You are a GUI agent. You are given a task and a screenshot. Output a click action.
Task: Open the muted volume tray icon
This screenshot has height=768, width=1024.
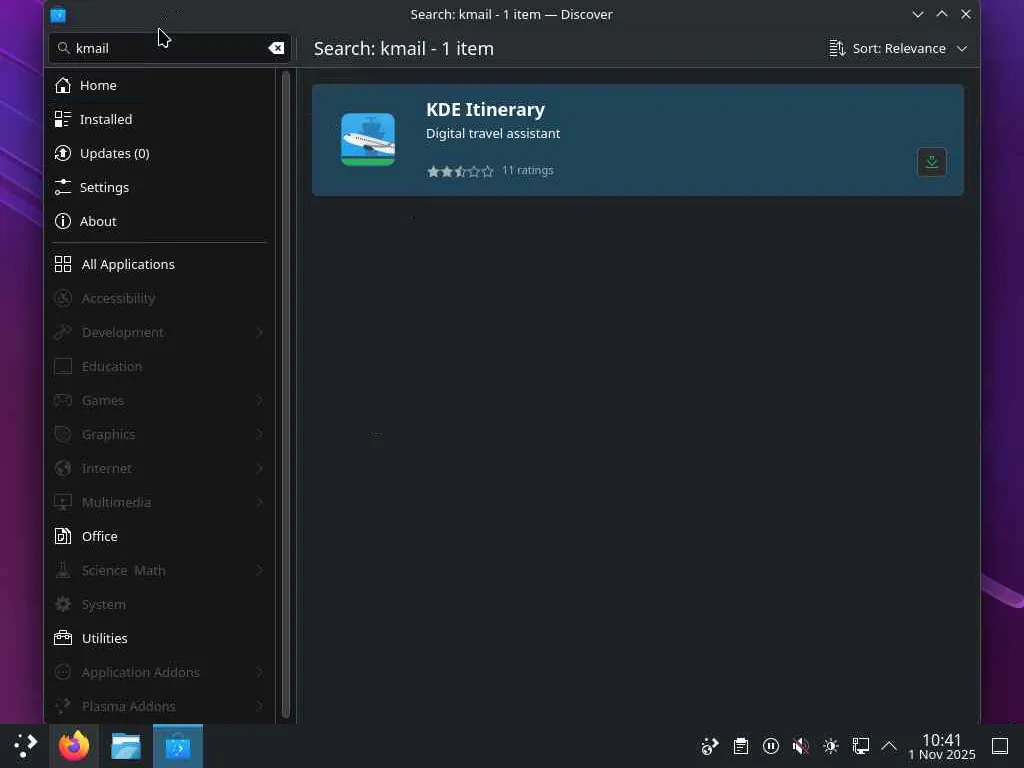pos(801,746)
